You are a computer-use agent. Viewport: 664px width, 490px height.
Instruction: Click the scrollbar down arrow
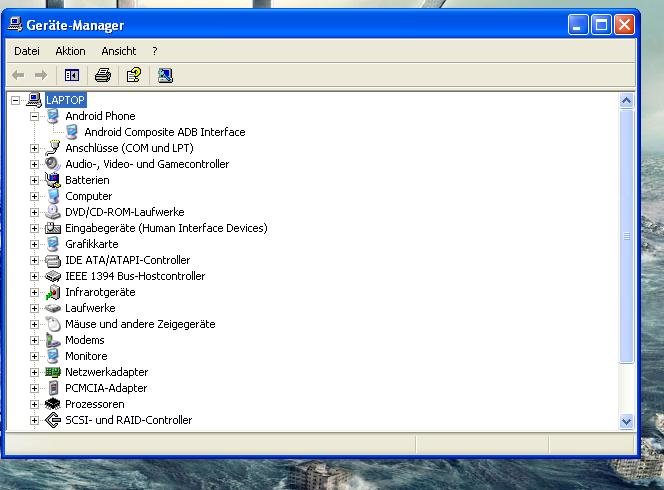pyautogui.click(x=626, y=421)
